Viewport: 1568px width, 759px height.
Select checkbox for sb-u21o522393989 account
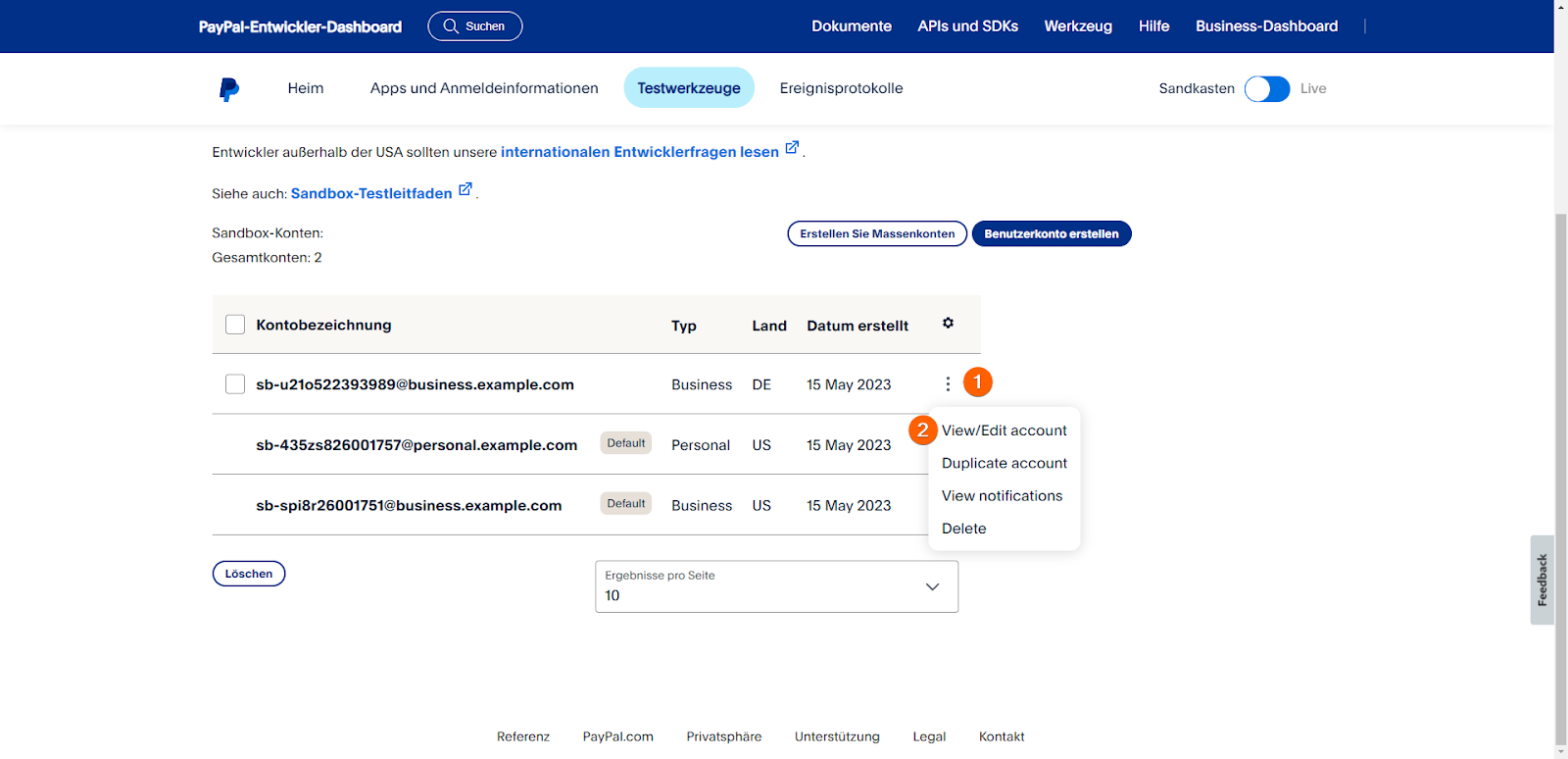(x=235, y=384)
